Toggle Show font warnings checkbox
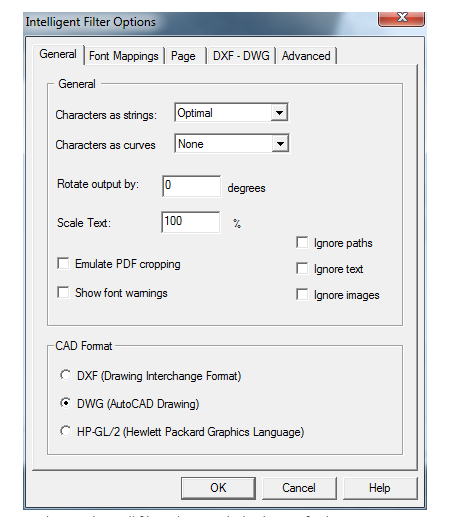This screenshot has height=517, width=449. point(63,292)
